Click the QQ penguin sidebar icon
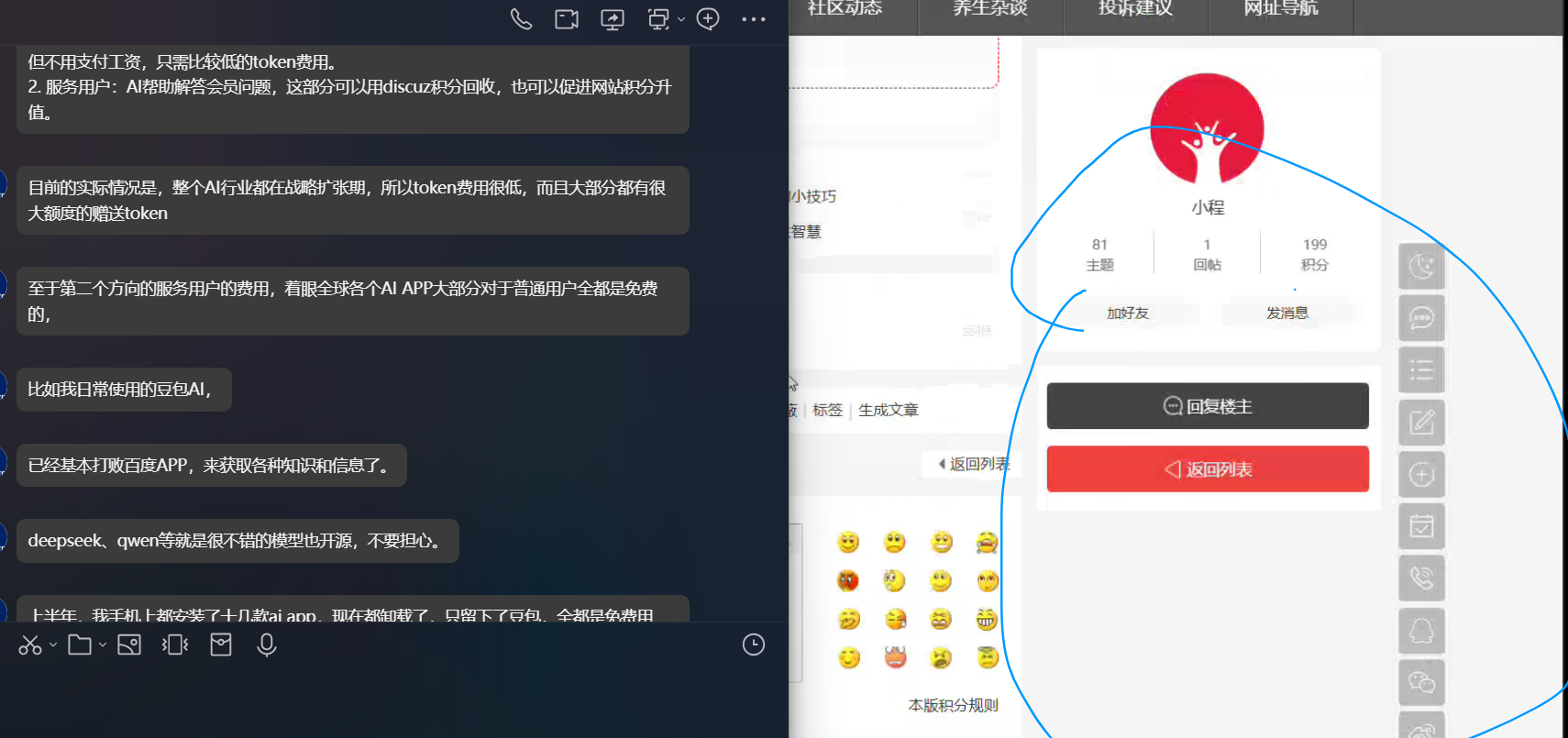 1421,631
